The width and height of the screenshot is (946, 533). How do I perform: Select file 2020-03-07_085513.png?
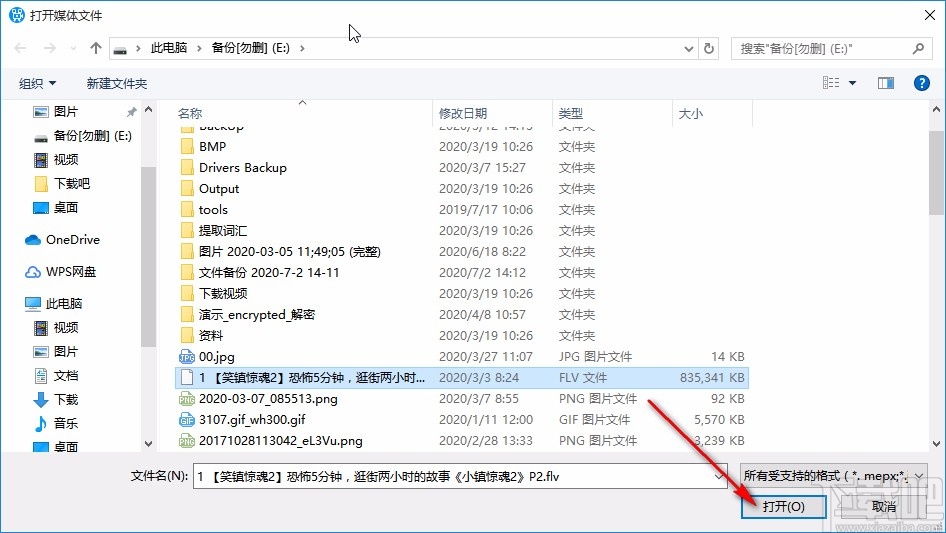pos(462,398)
